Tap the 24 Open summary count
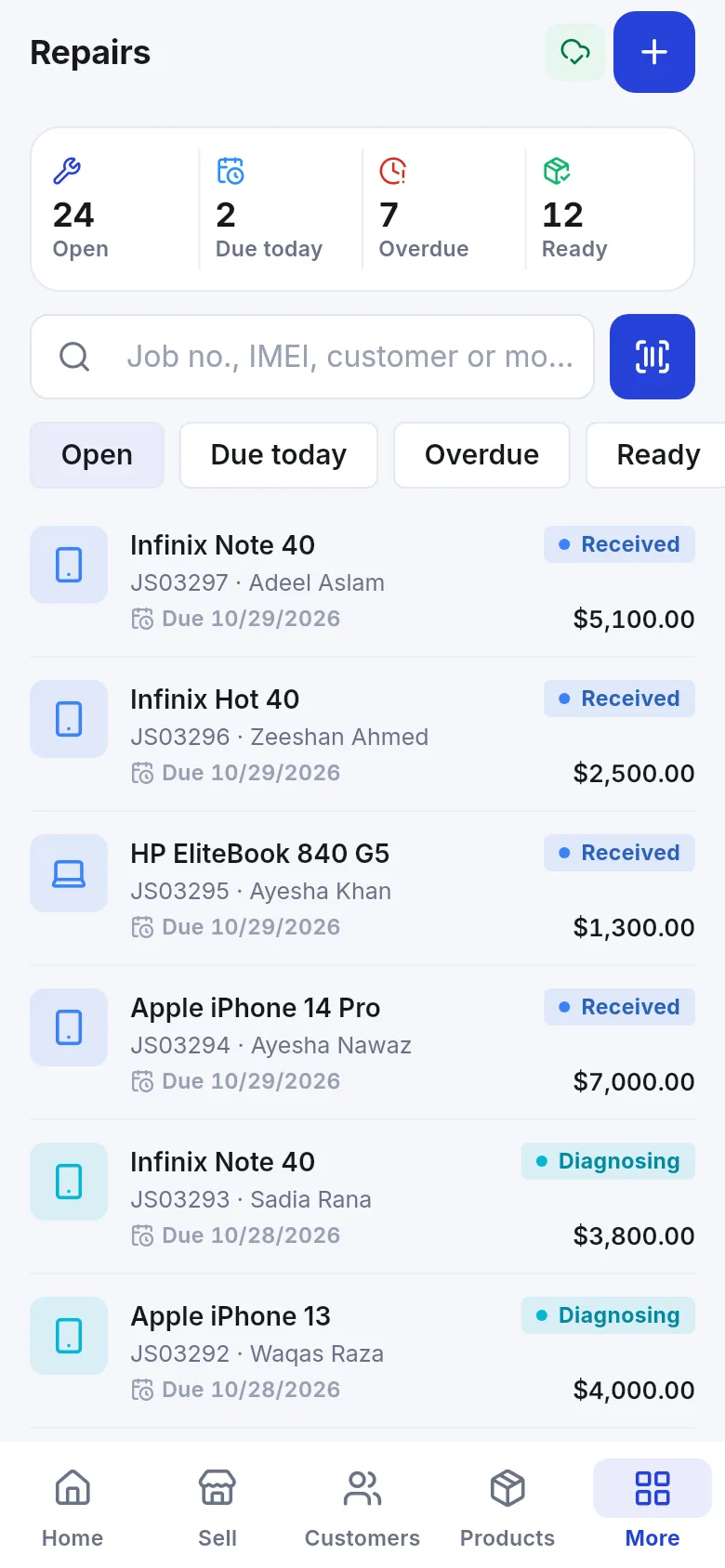 click(x=73, y=216)
